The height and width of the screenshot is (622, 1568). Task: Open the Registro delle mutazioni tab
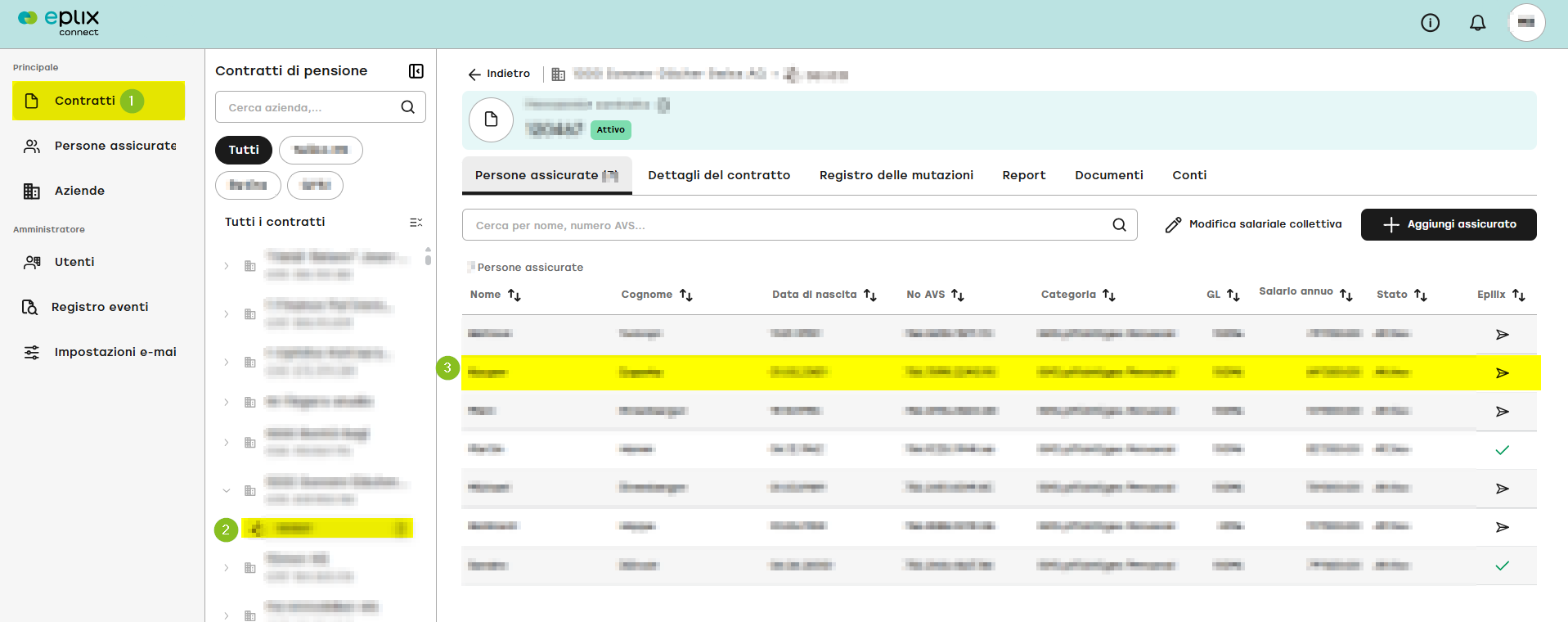[896, 175]
